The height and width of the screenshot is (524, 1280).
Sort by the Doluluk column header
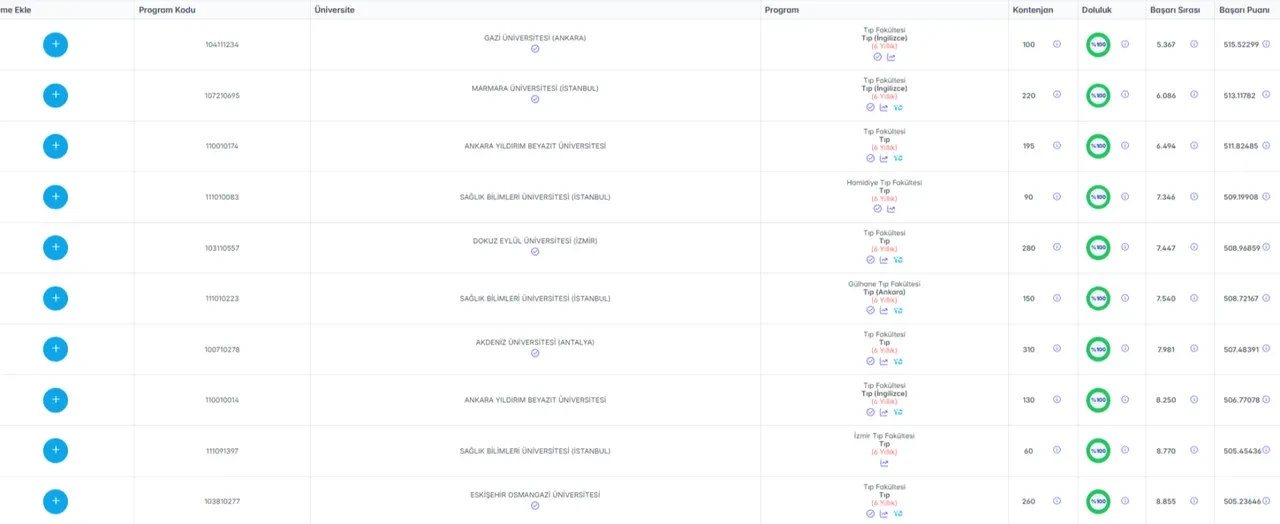1097,9
